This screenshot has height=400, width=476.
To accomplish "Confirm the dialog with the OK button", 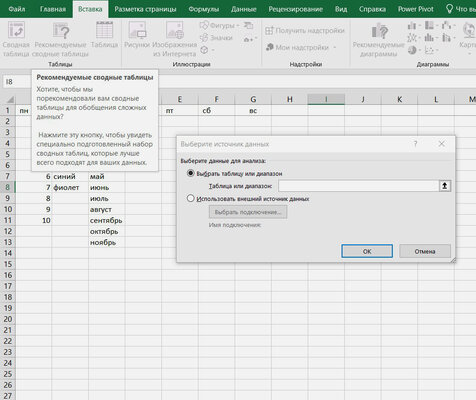I will pos(367,251).
